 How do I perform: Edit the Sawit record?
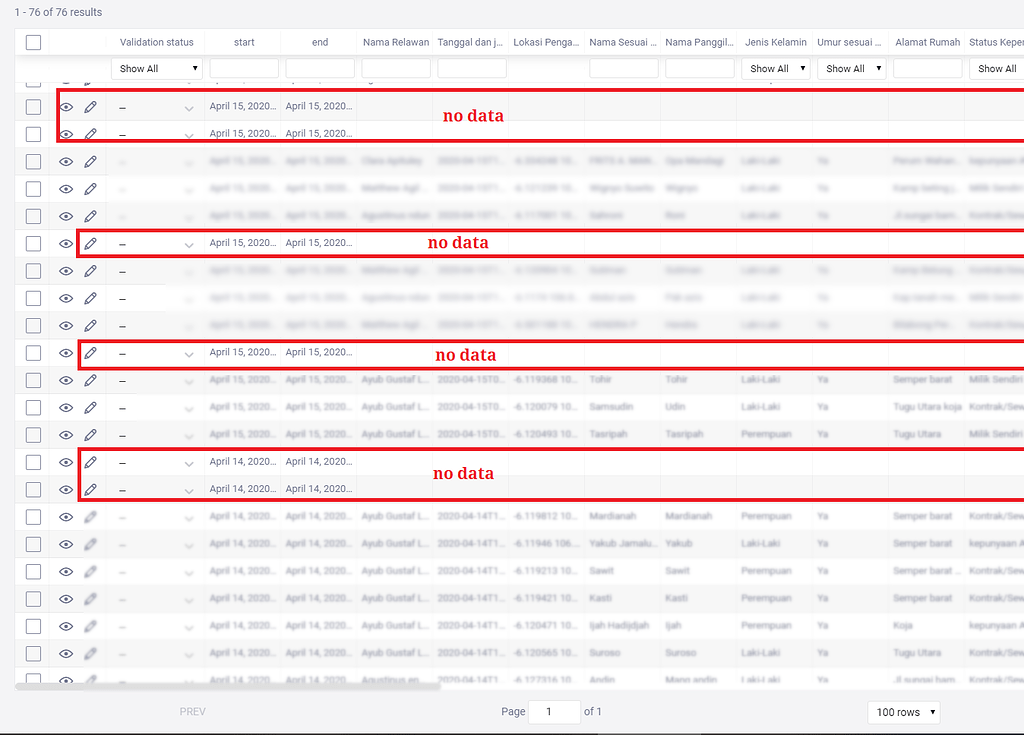pos(91,570)
